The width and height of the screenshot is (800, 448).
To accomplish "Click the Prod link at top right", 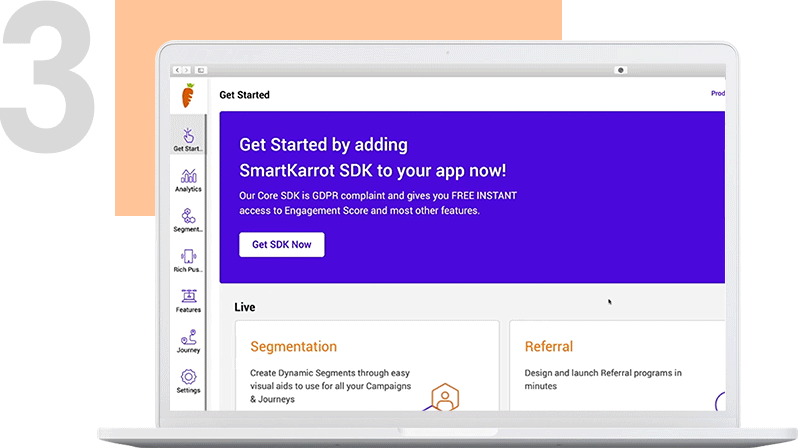I will click(718, 93).
